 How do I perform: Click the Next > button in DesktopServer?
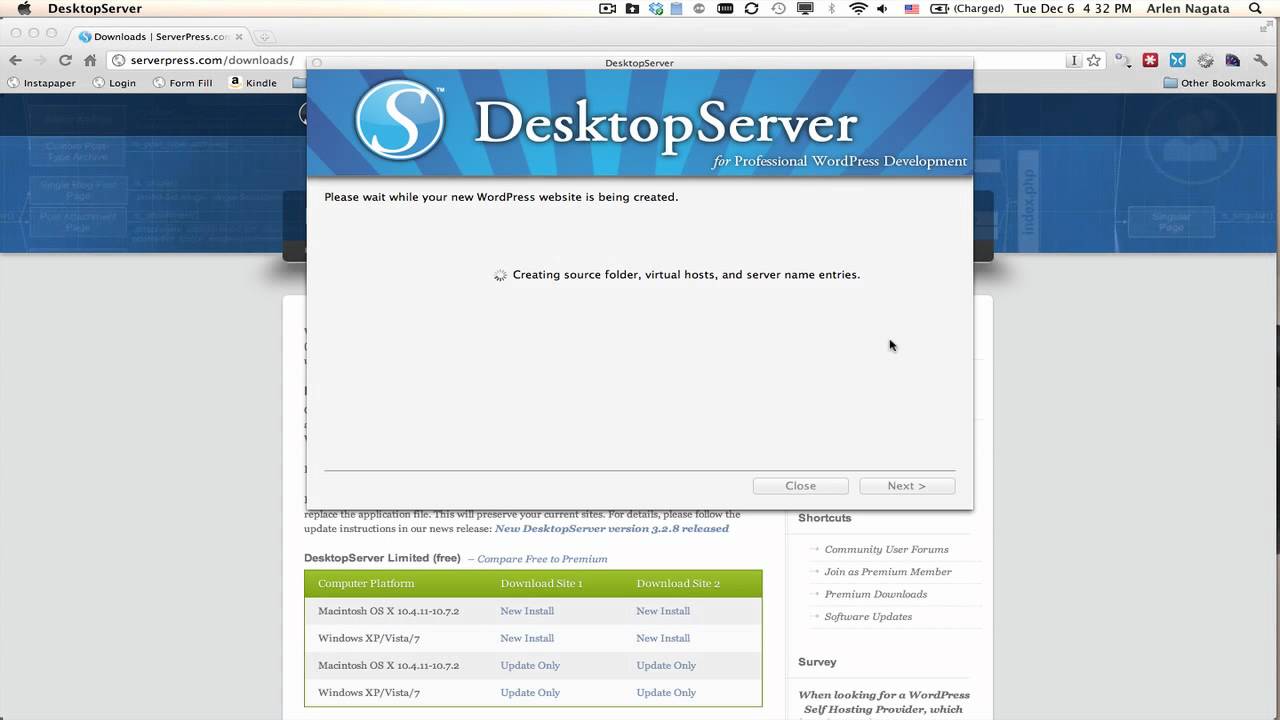click(907, 486)
